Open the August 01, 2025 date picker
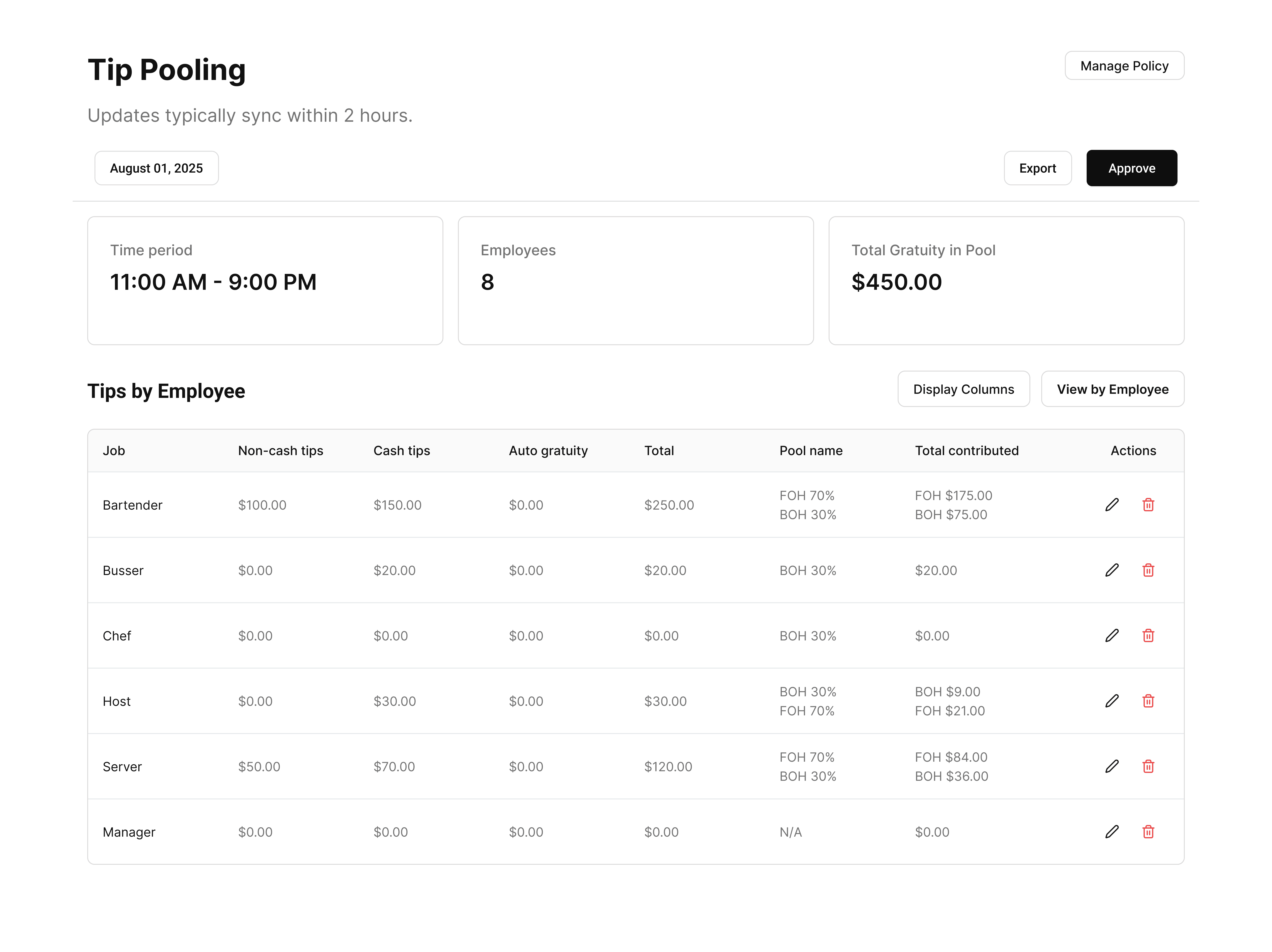Image resolution: width=1272 pixels, height=952 pixels. [157, 169]
